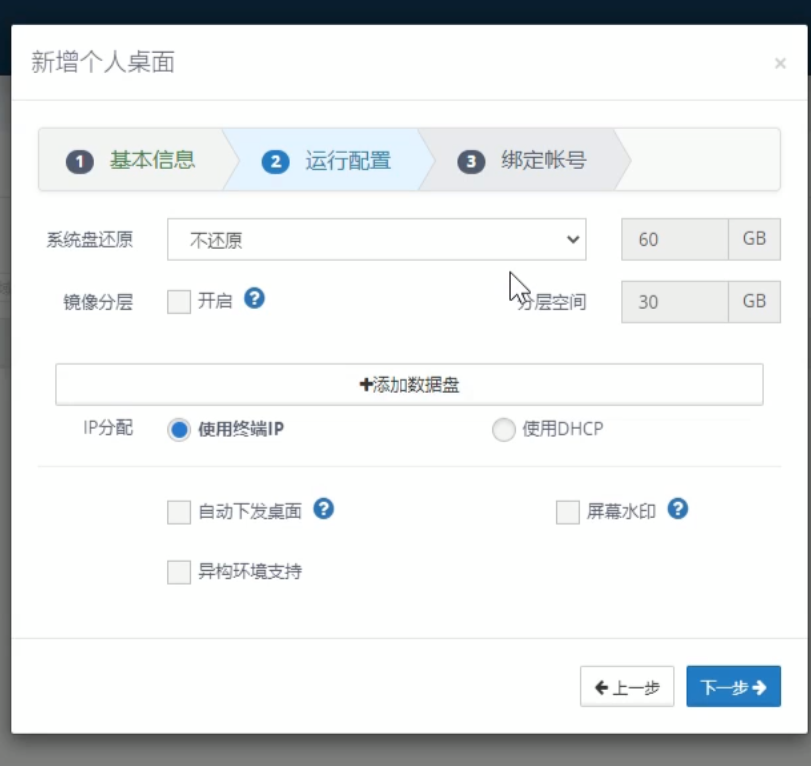Open the 系统盘还原 dropdown

click(x=376, y=240)
